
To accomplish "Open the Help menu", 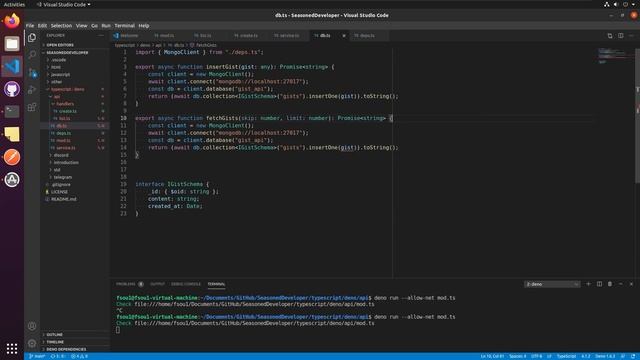I will coord(144,26).
